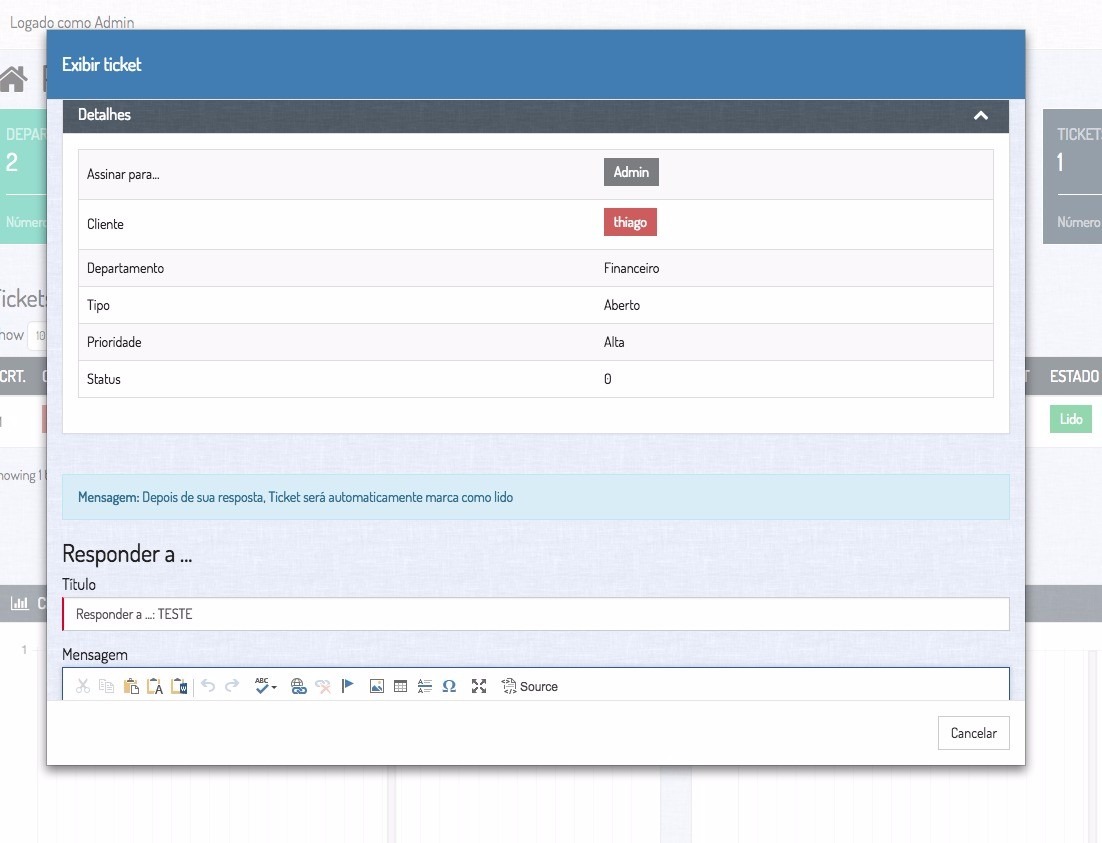Click Paste from Word icon
1102x843 pixels.
(179, 686)
